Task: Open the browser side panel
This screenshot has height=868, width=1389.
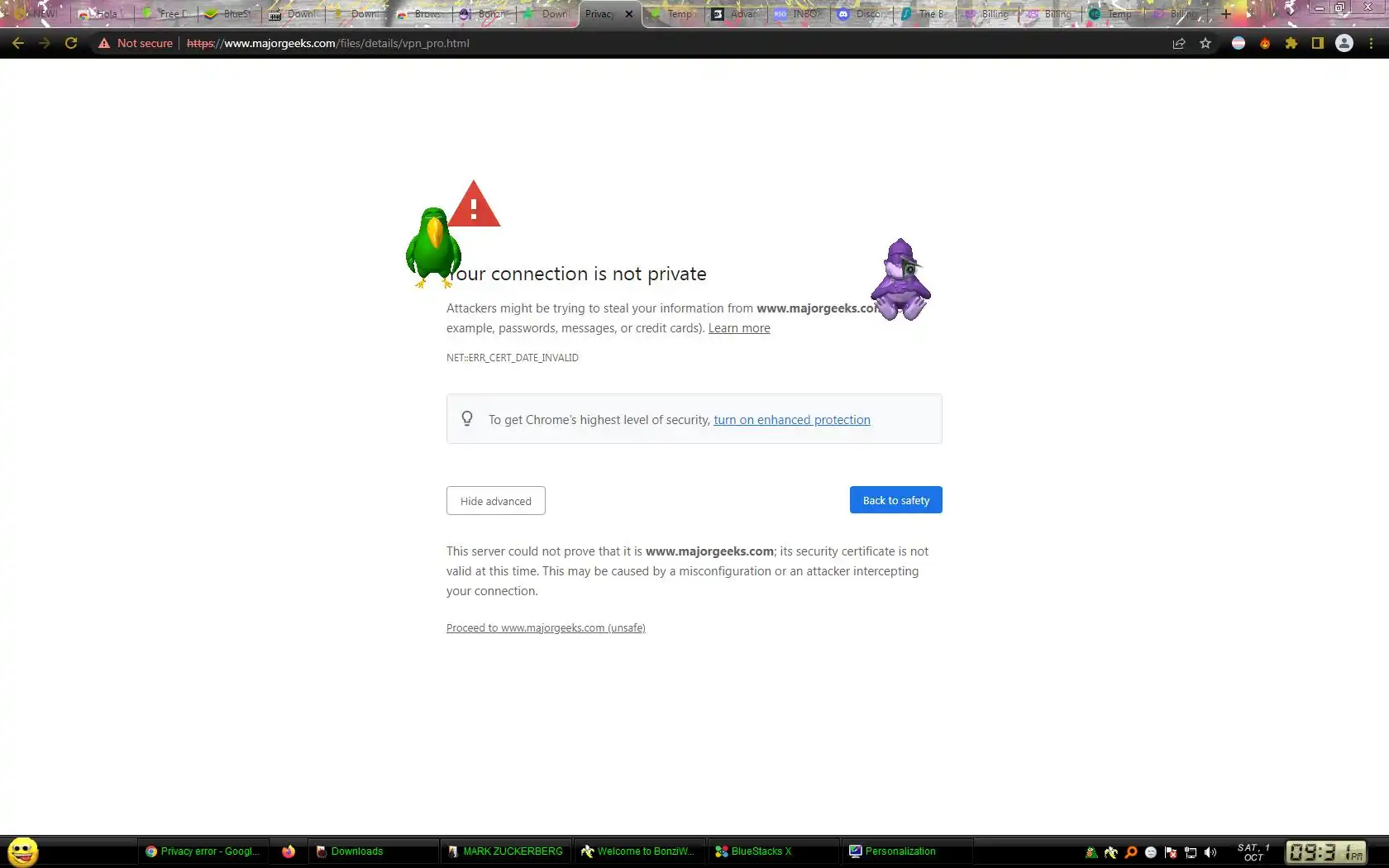Action: click(1318, 43)
